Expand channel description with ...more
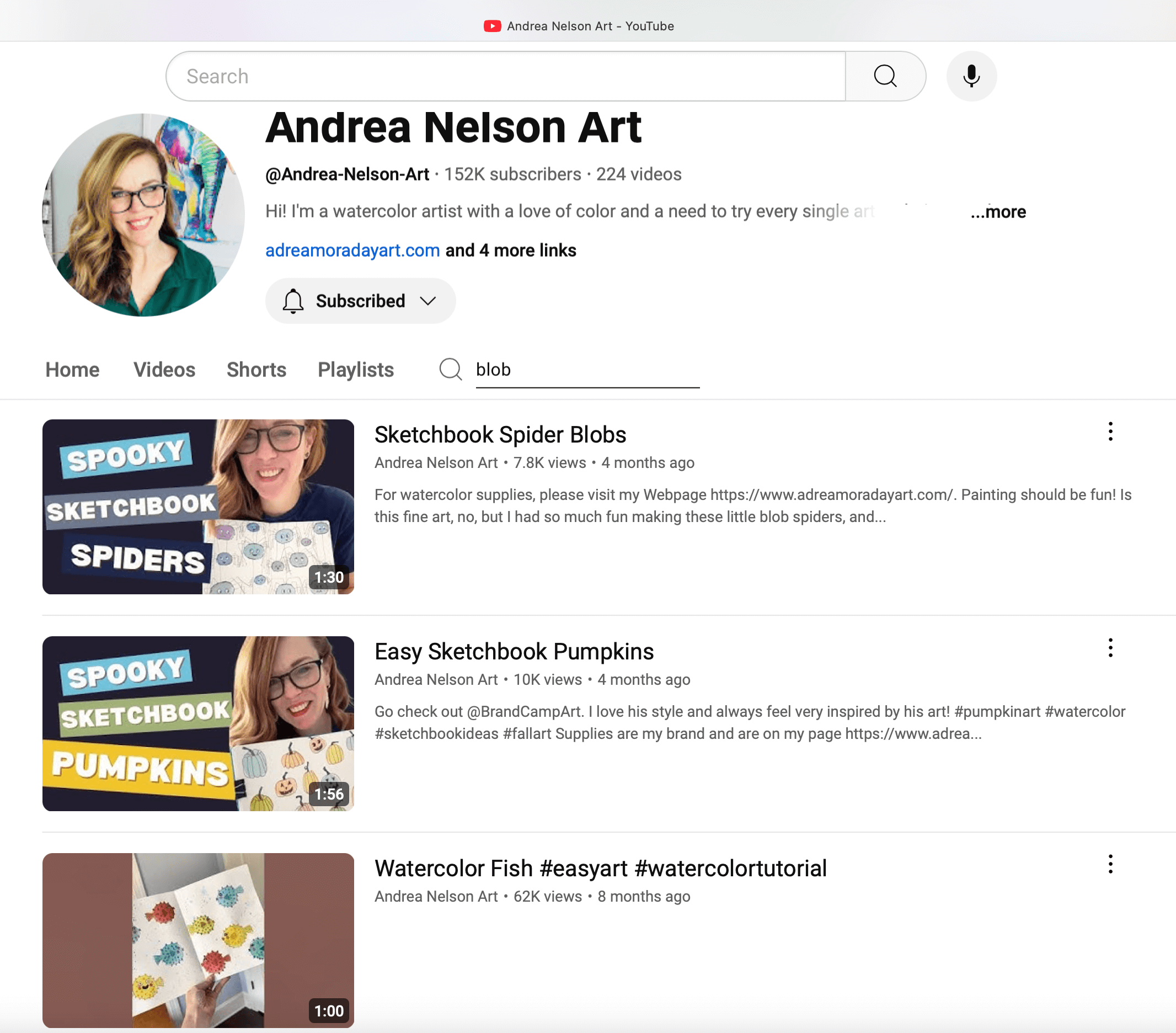 pyautogui.click(x=998, y=212)
